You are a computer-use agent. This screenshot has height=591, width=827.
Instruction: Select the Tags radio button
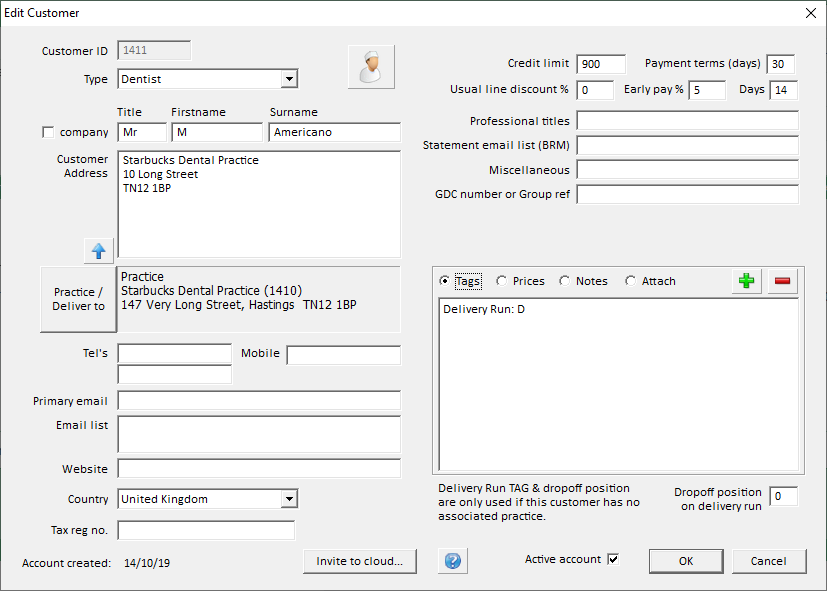pyautogui.click(x=446, y=282)
